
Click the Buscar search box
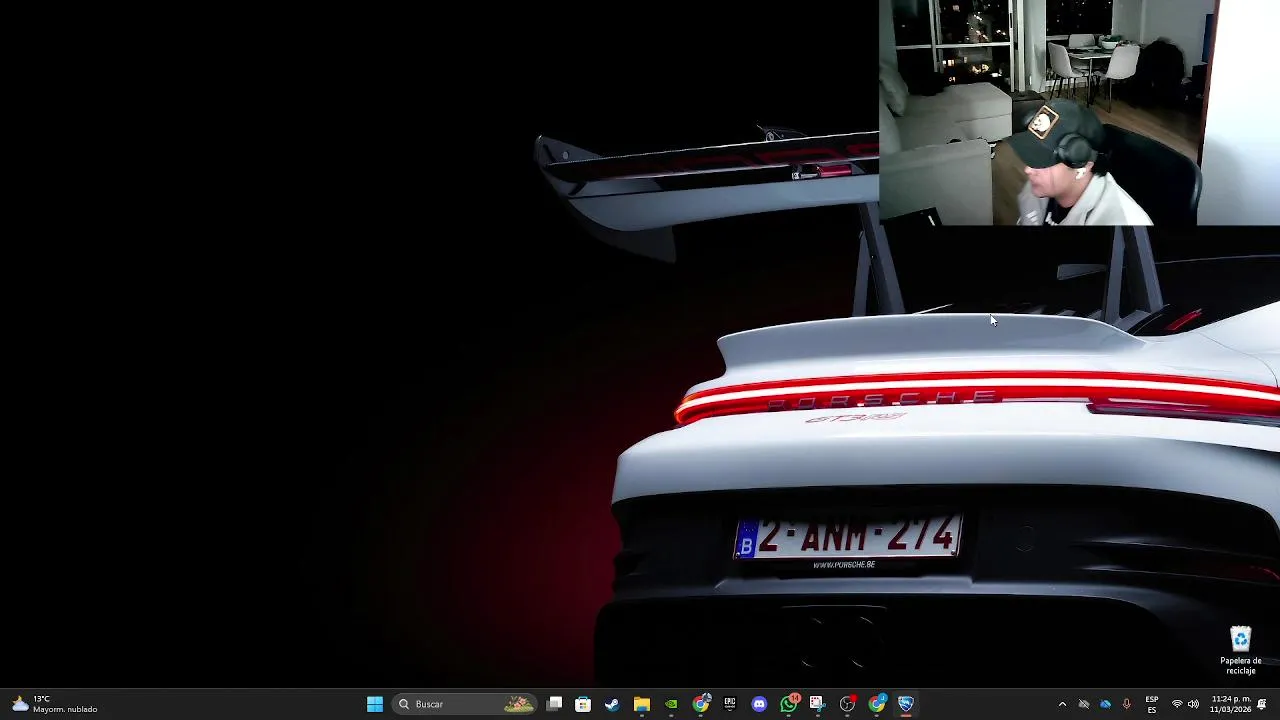pyautogui.click(x=466, y=704)
